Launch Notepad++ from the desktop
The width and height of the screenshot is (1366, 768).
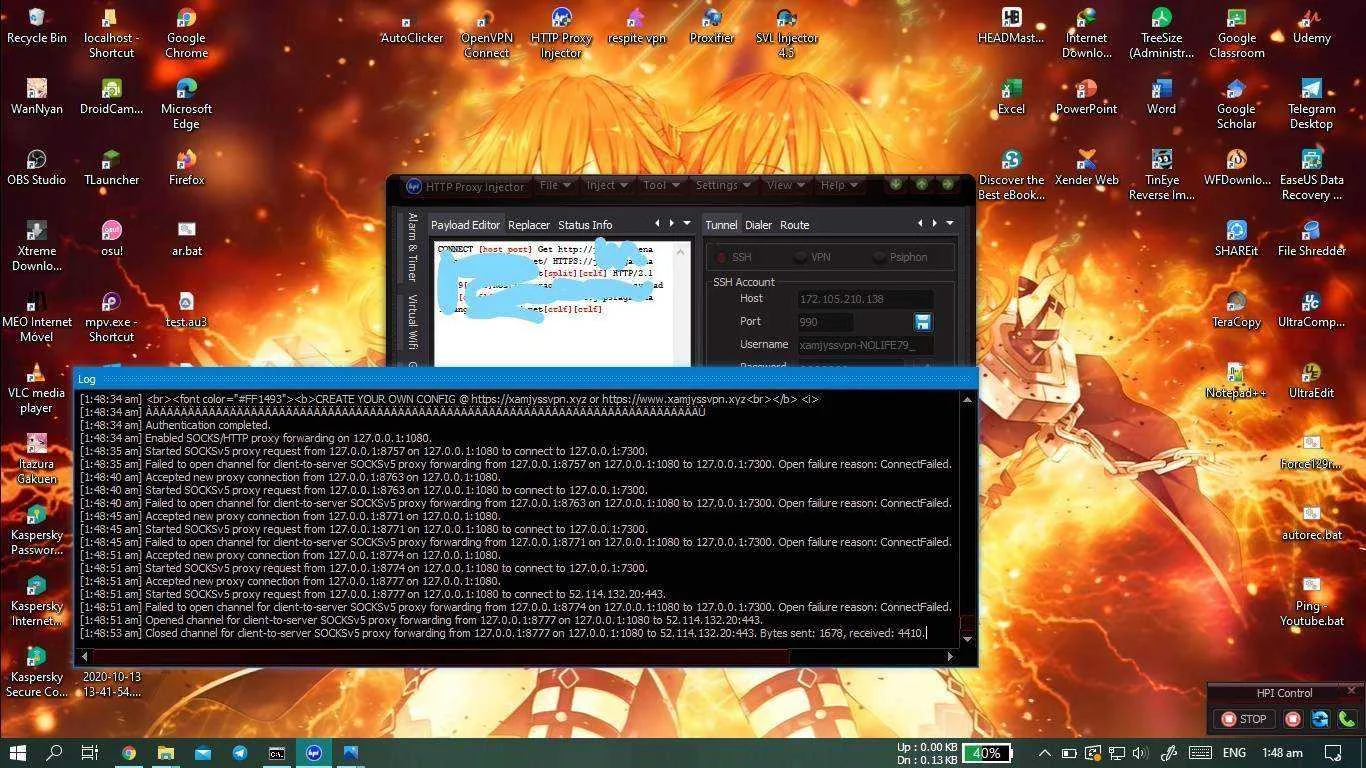tap(1236, 380)
